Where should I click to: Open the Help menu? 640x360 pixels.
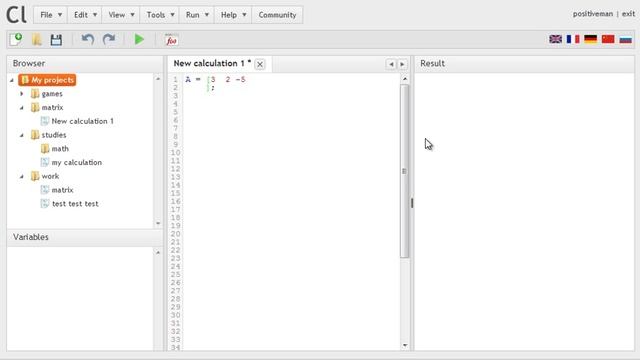(x=233, y=15)
